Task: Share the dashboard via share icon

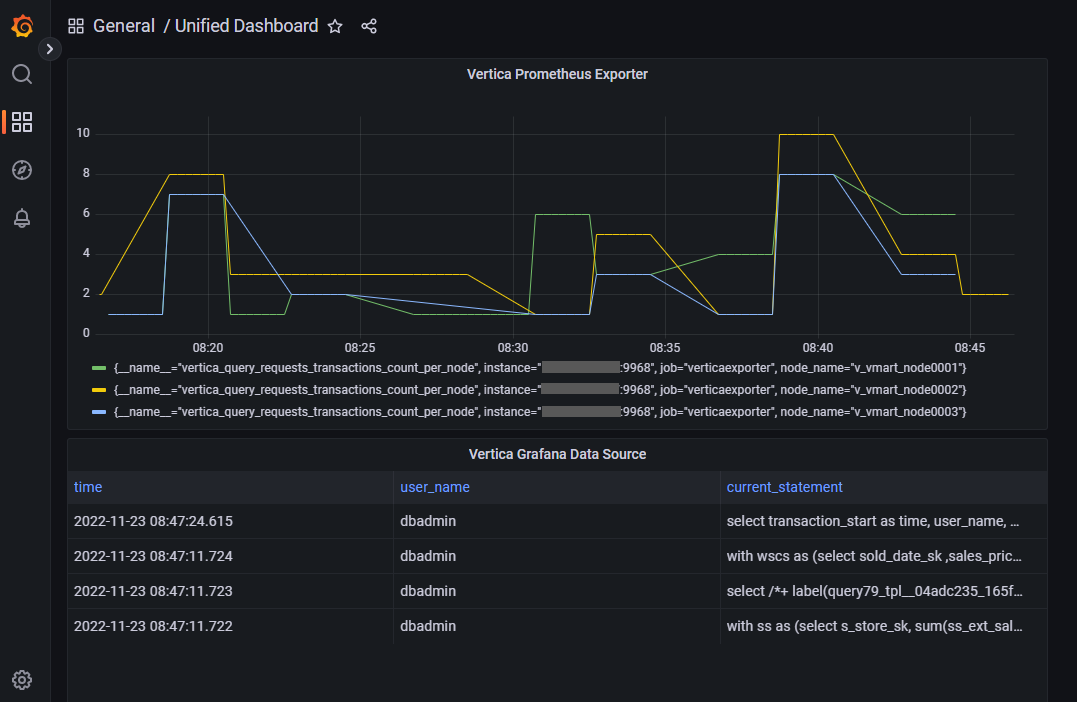Action: [x=369, y=26]
